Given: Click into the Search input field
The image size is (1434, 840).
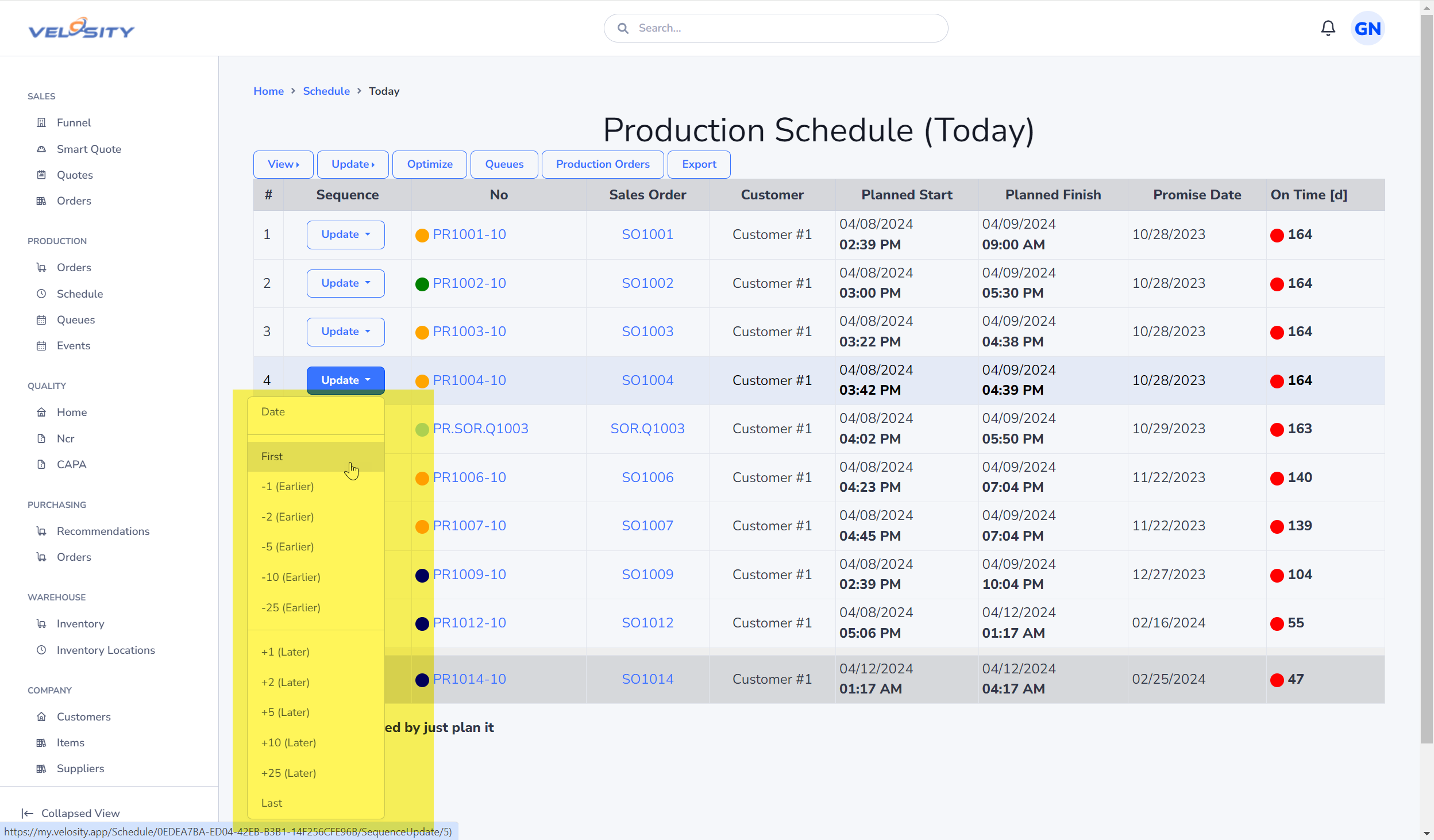Looking at the screenshot, I should (776, 28).
